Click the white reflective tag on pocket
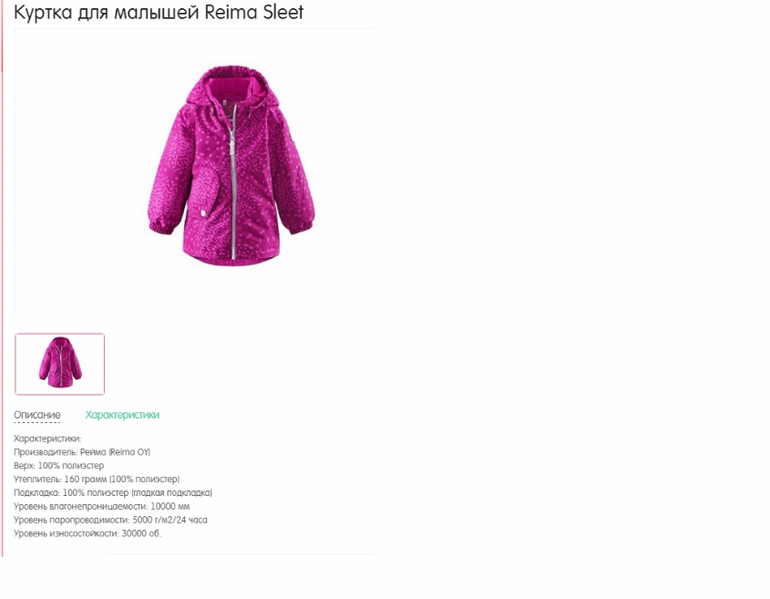Viewport: 770px width, 599px height. [x=203, y=214]
